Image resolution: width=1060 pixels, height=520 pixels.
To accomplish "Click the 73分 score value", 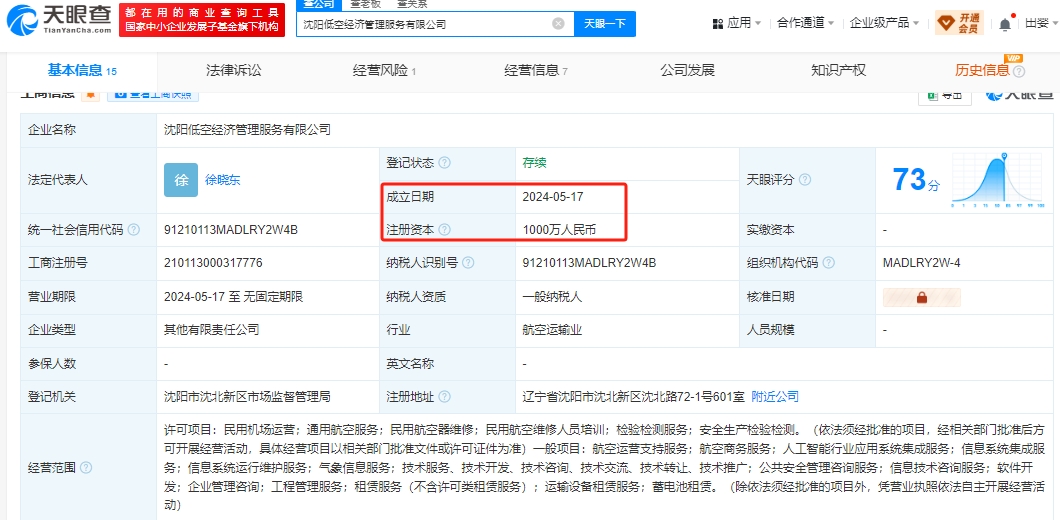I will tap(916, 180).
